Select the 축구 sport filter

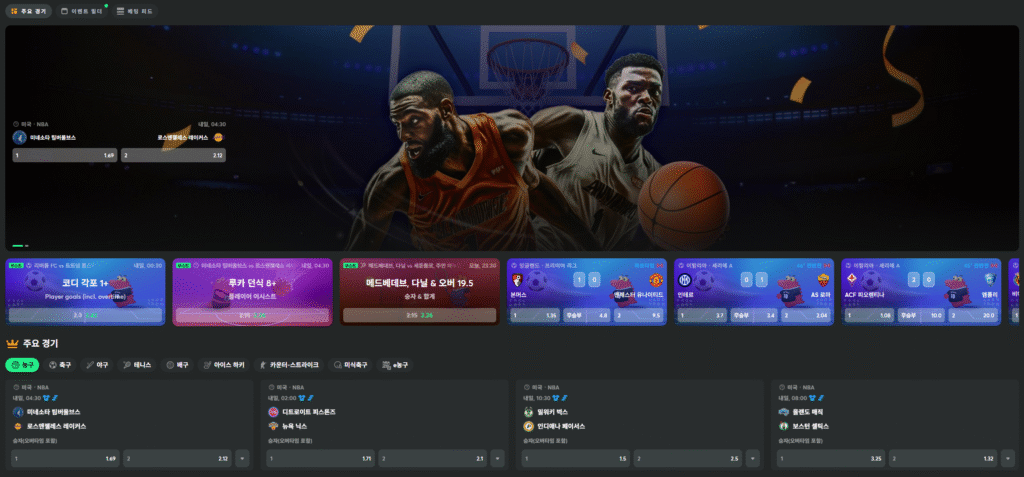pyautogui.click(x=61, y=365)
